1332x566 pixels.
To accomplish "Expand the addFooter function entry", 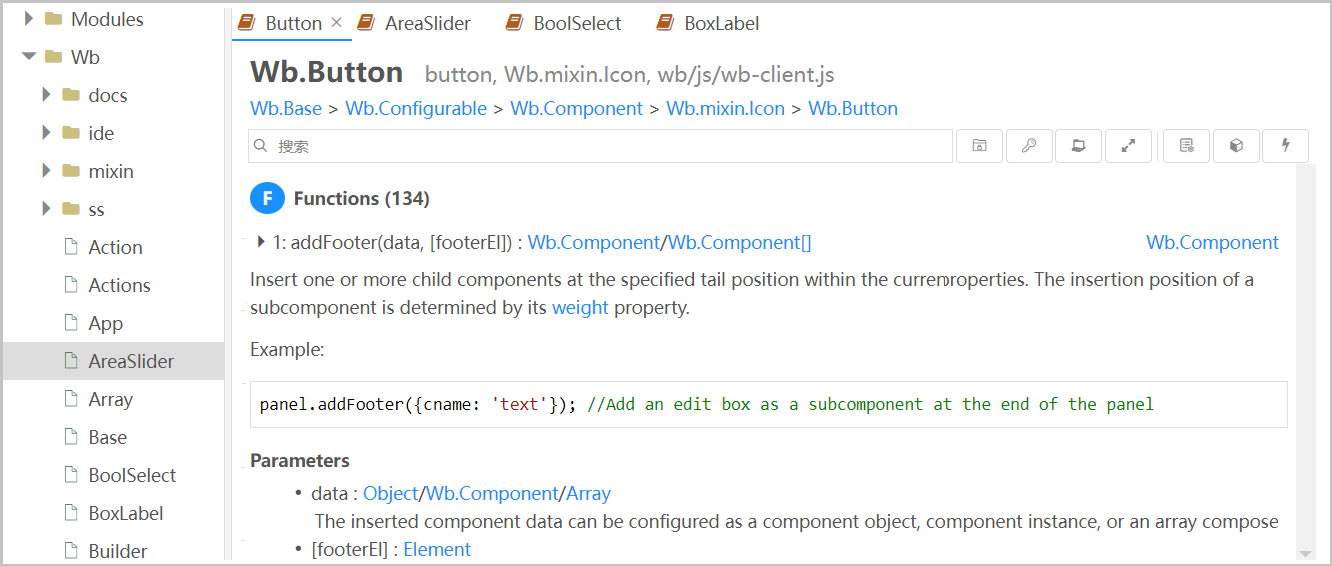I will tap(261, 241).
